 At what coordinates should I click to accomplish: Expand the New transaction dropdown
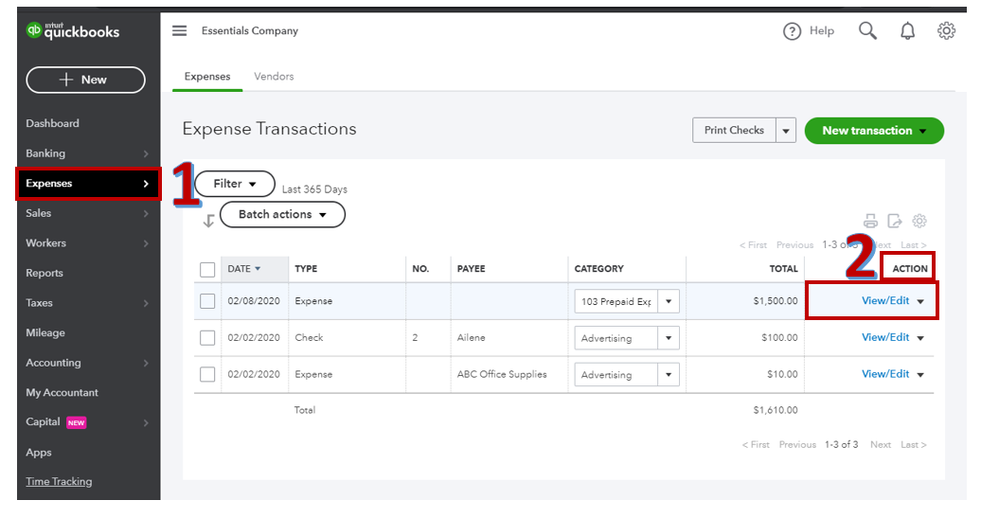pos(923,131)
